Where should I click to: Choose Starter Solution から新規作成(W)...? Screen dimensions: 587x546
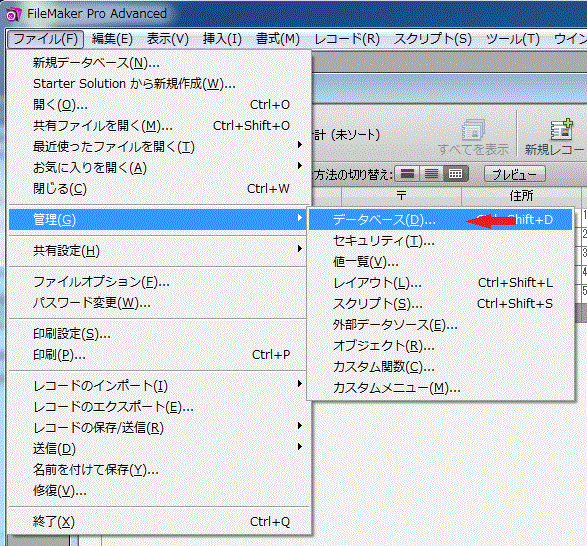click(160, 84)
